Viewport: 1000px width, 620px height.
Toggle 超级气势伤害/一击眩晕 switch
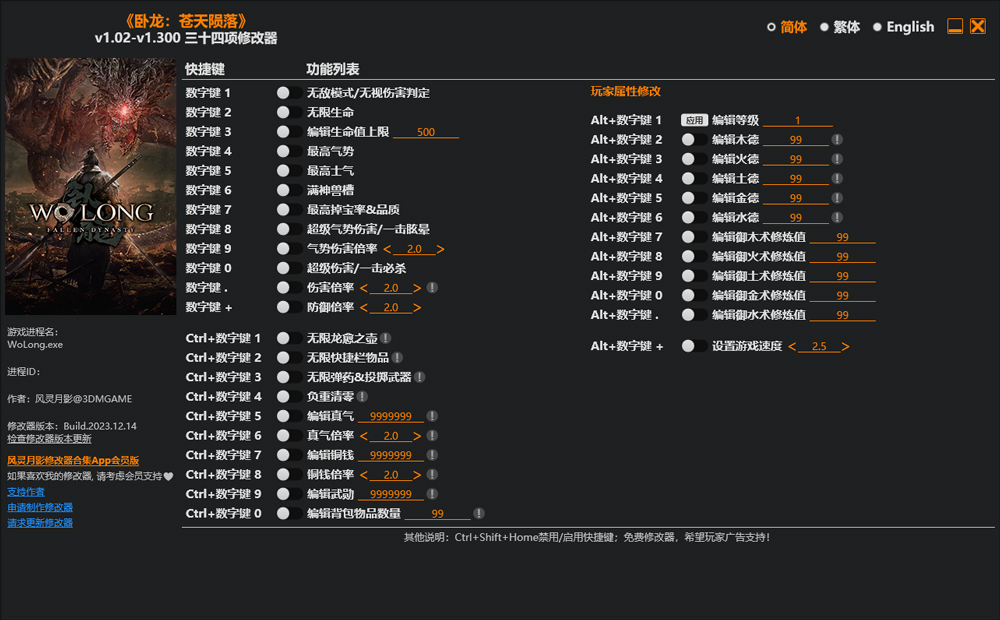click(x=289, y=229)
